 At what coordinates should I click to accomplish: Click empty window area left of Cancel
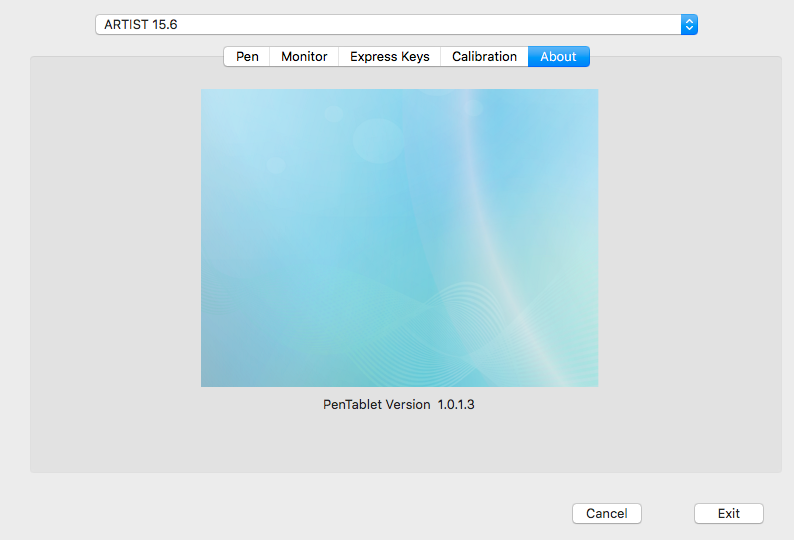coord(300,513)
